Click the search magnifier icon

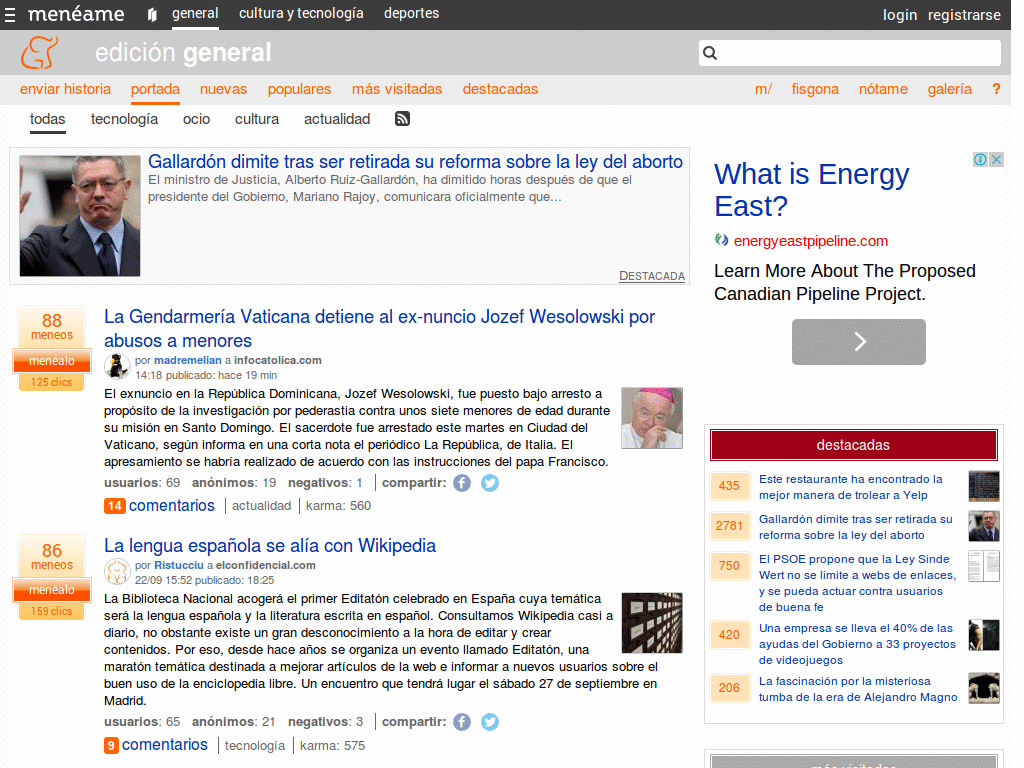pos(710,53)
